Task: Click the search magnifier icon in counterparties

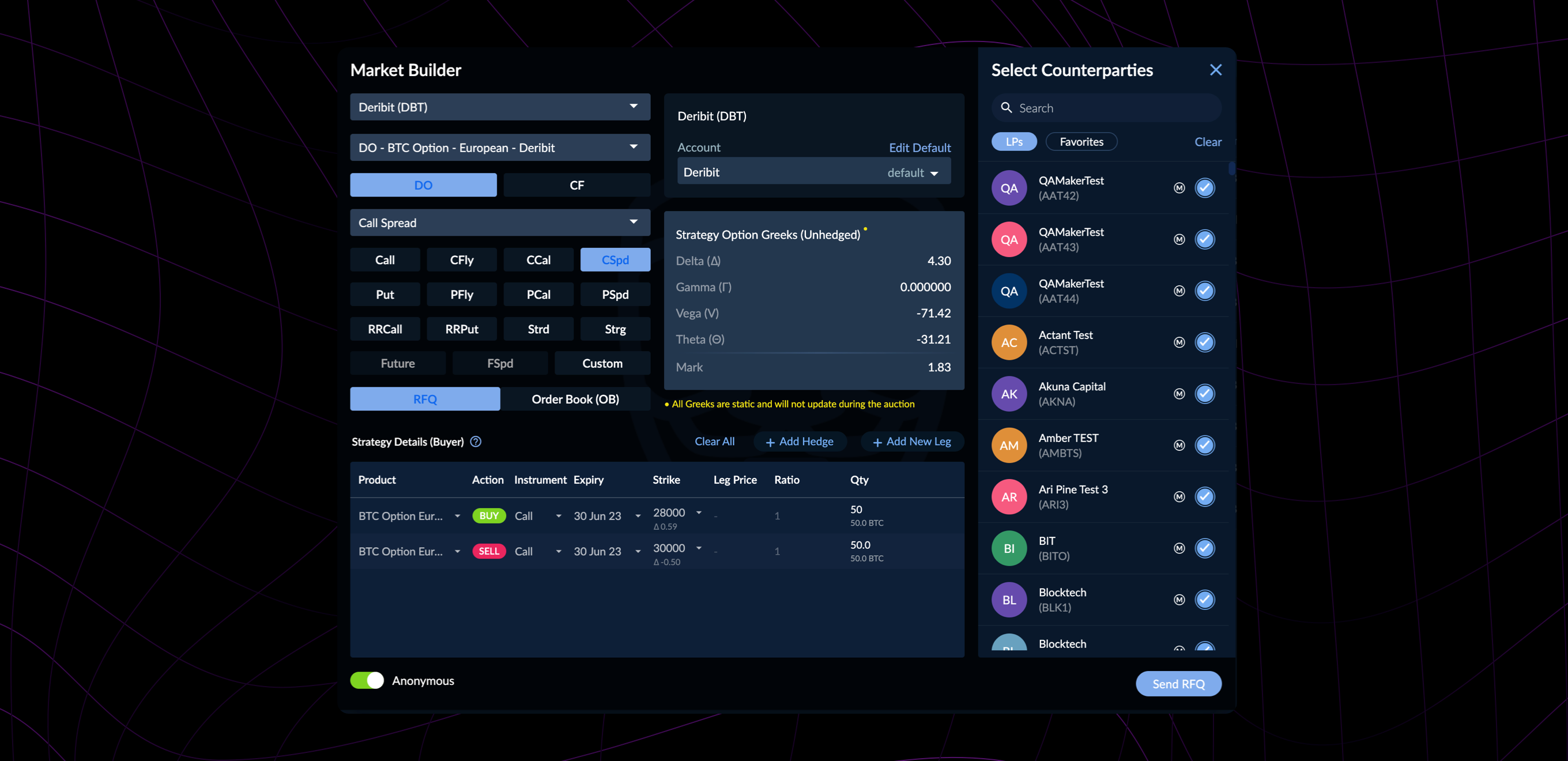Action: pyautogui.click(x=1007, y=108)
